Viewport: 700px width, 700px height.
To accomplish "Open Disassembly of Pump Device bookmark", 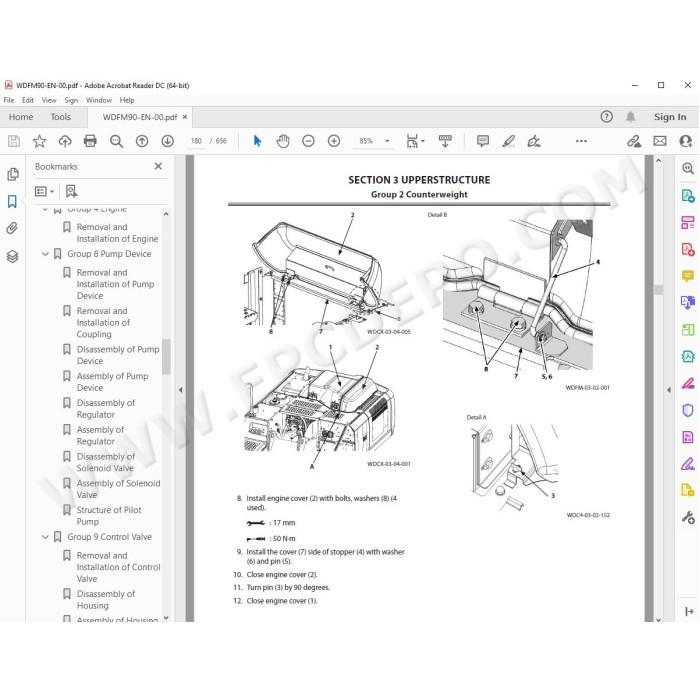I will (117, 355).
